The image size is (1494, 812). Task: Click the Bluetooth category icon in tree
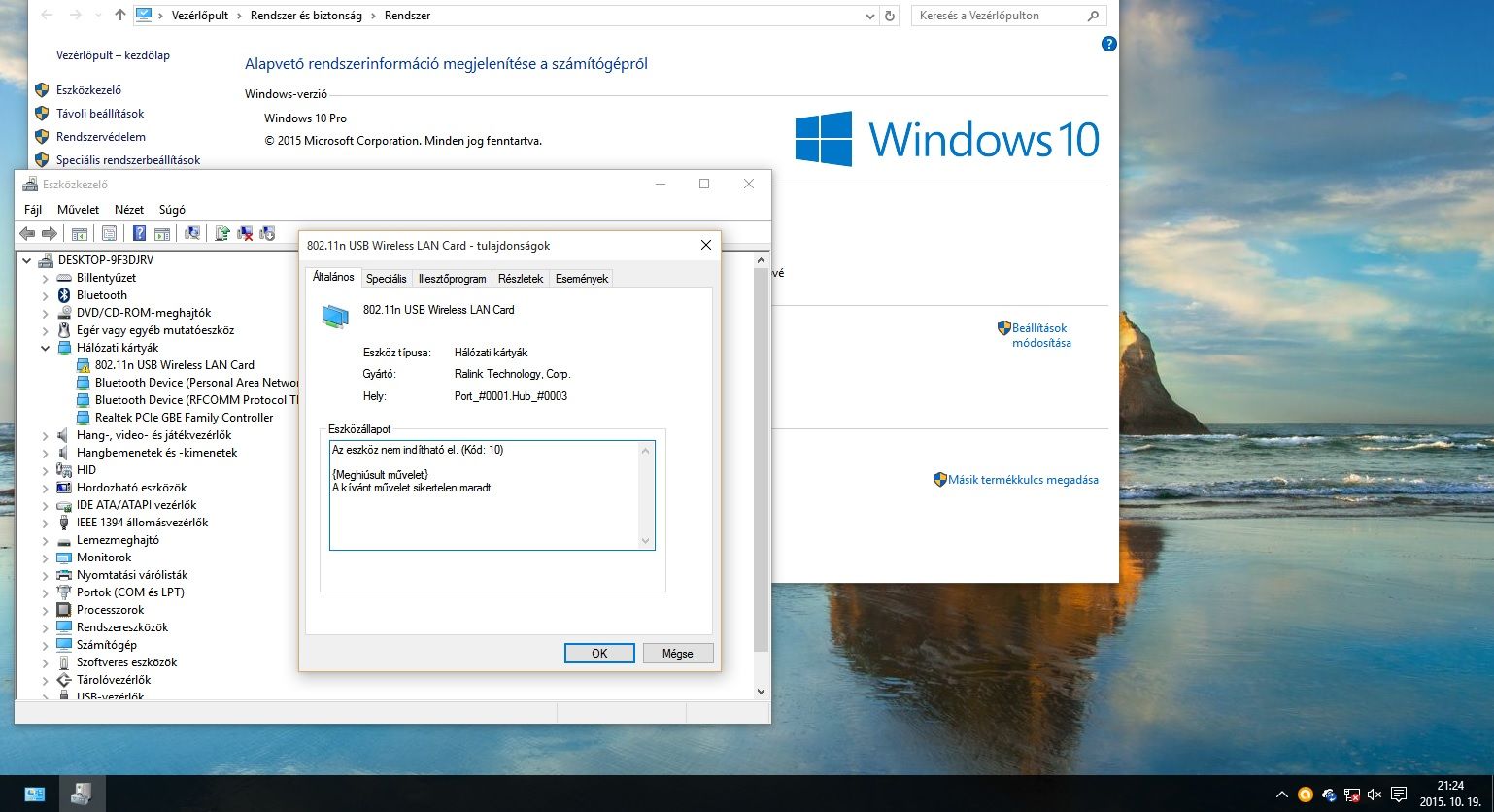(65, 295)
